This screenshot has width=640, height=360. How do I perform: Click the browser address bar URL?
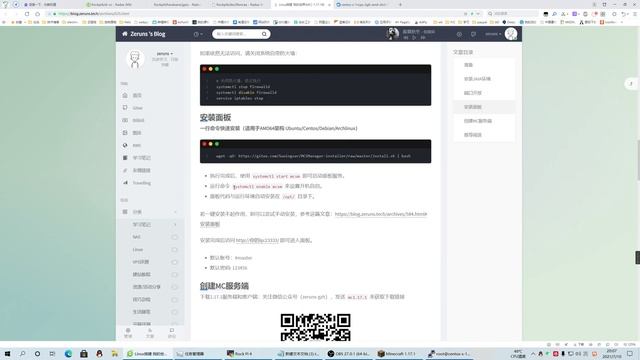[94, 14]
